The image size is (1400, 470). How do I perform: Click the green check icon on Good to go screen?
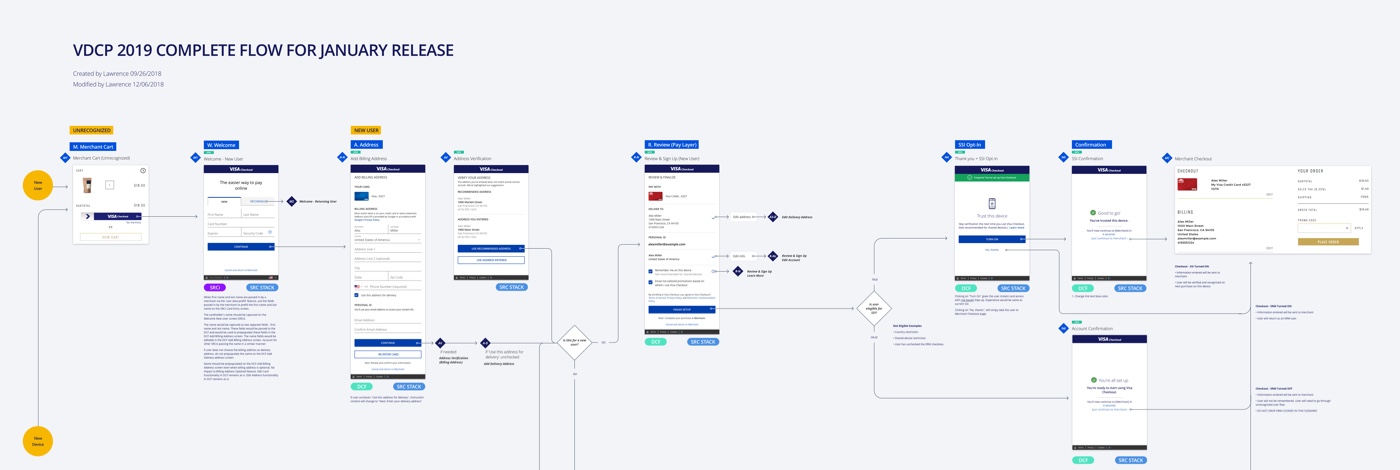[1093, 213]
